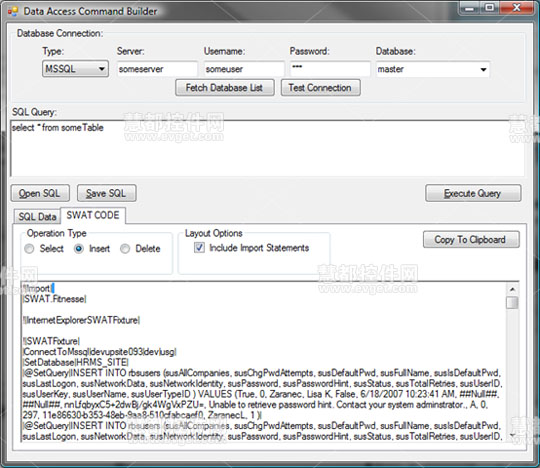Choose the Delete operation type
Viewport: 540px width, 468px height.
point(125,249)
